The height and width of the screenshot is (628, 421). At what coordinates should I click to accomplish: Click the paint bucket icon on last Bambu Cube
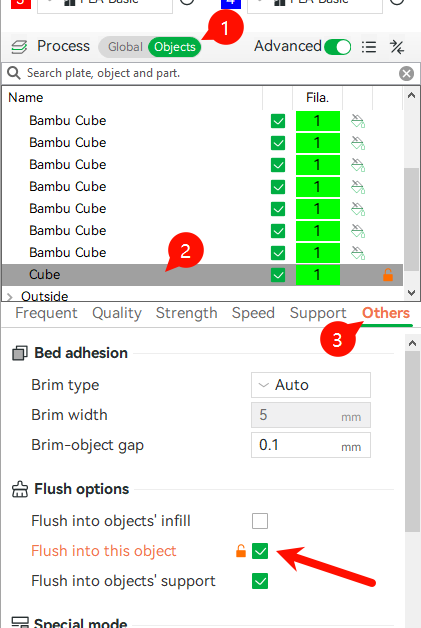[358, 253]
